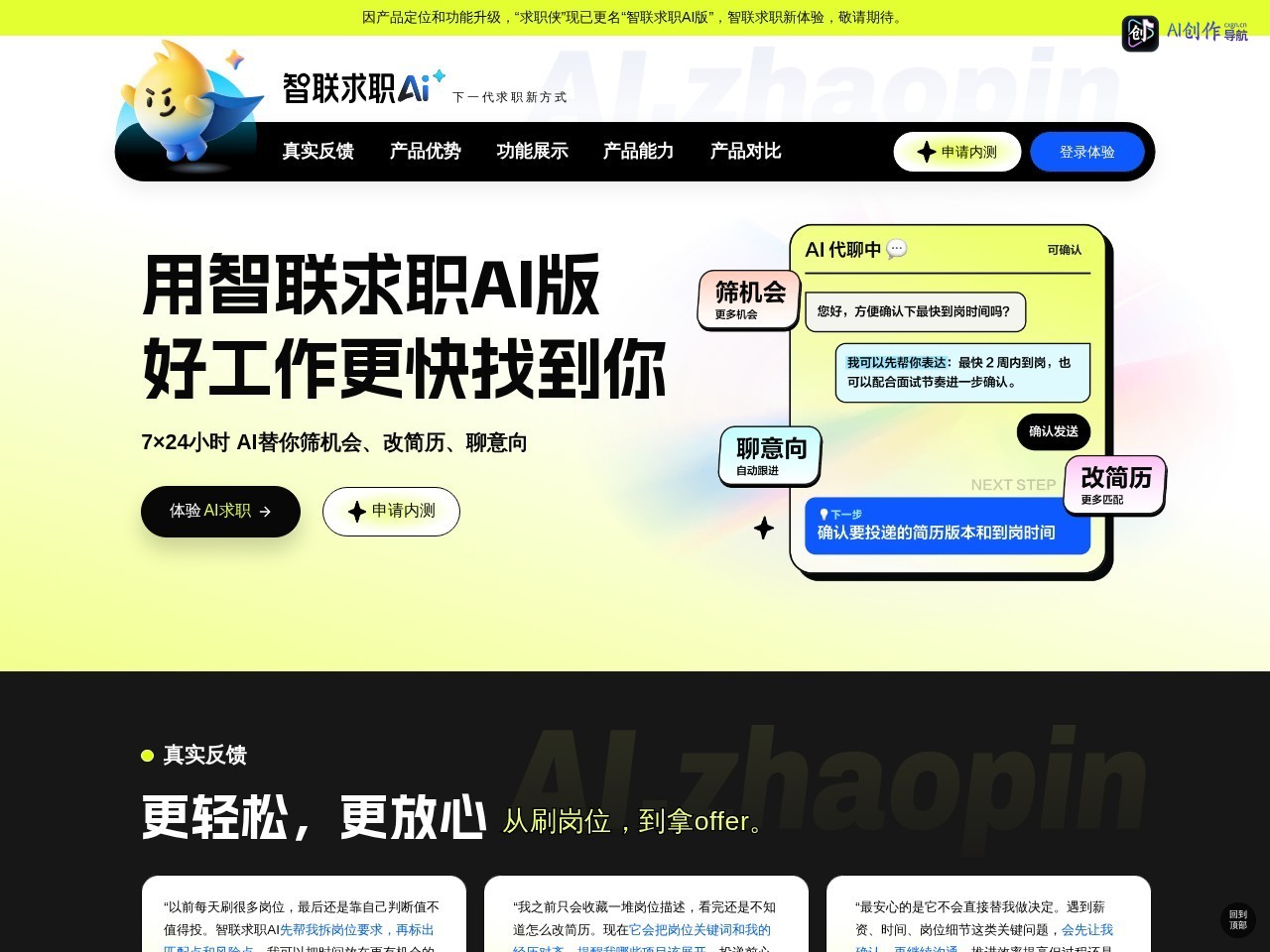The image size is (1270, 952).
Task: Click the 确认发送 button in chat
Action: (x=1054, y=431)
